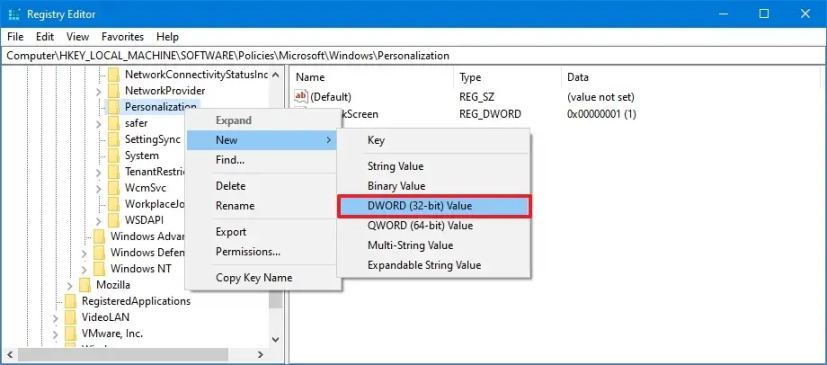Click the Name column header
The width and height of the screenshot is (827, 365).
pos(371,78)
